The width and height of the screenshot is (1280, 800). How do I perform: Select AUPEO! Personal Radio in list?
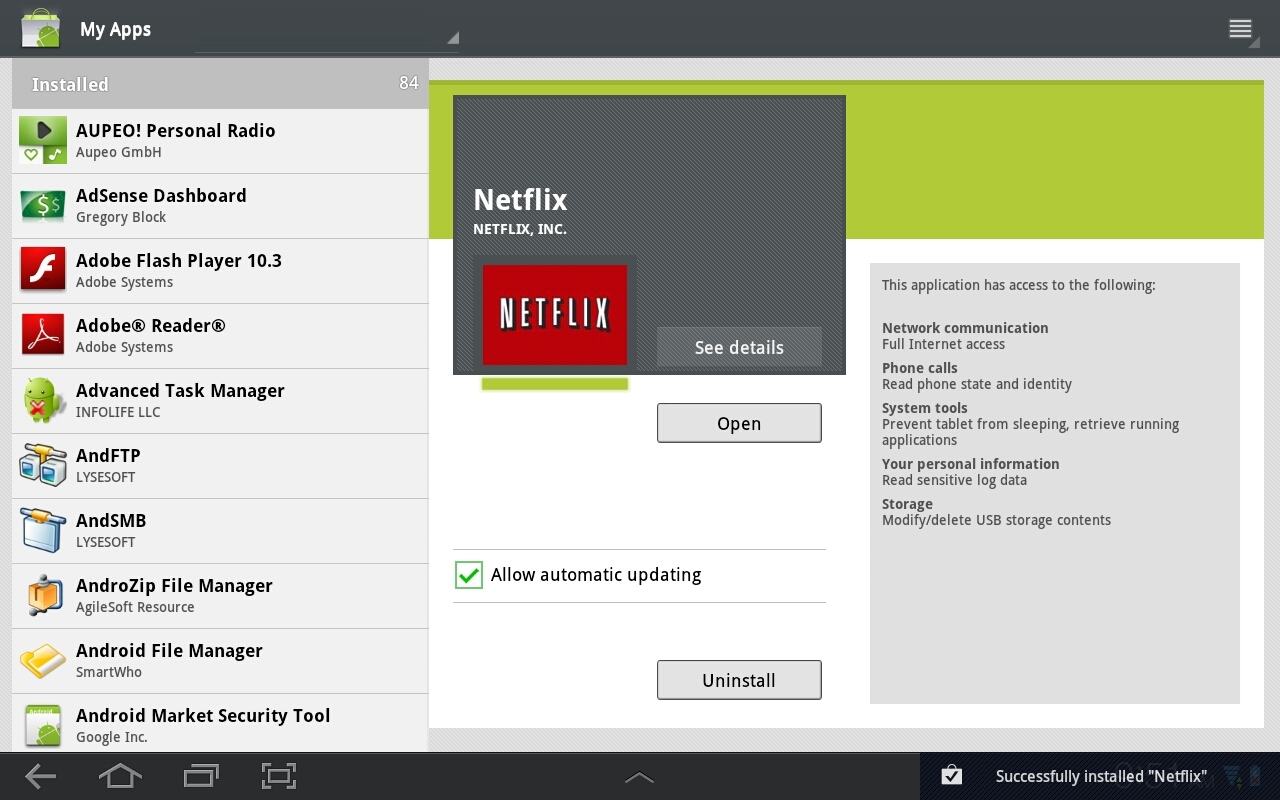pos(220,141)
